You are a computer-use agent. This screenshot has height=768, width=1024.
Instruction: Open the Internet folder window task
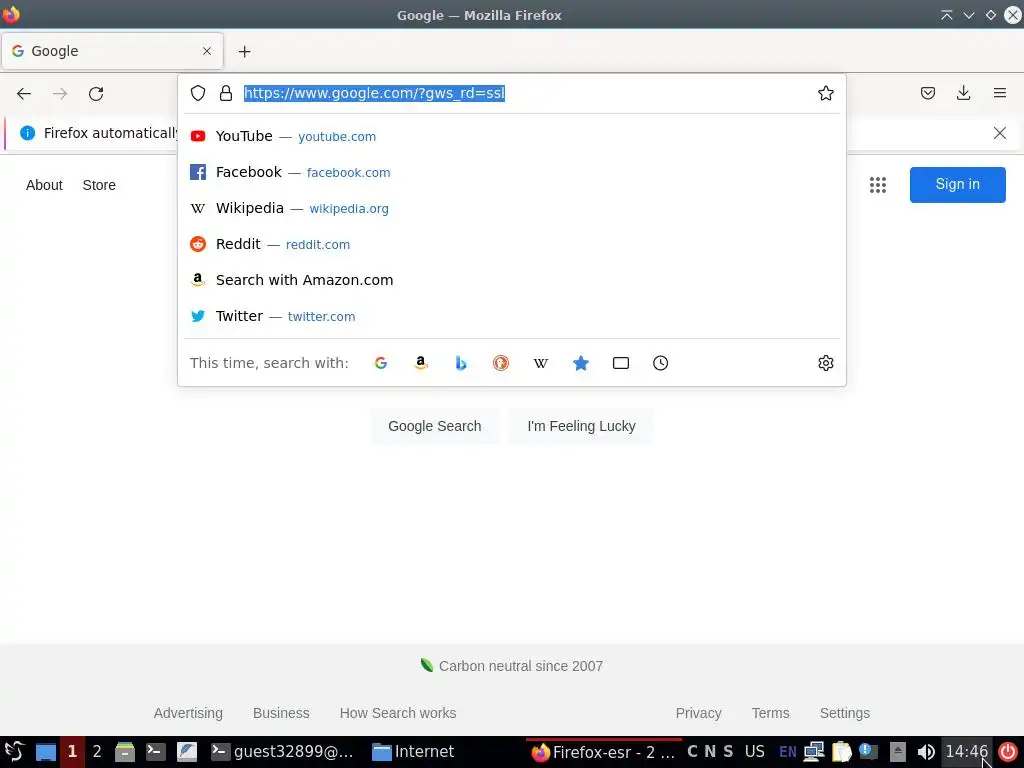click(x=413, y=752)
